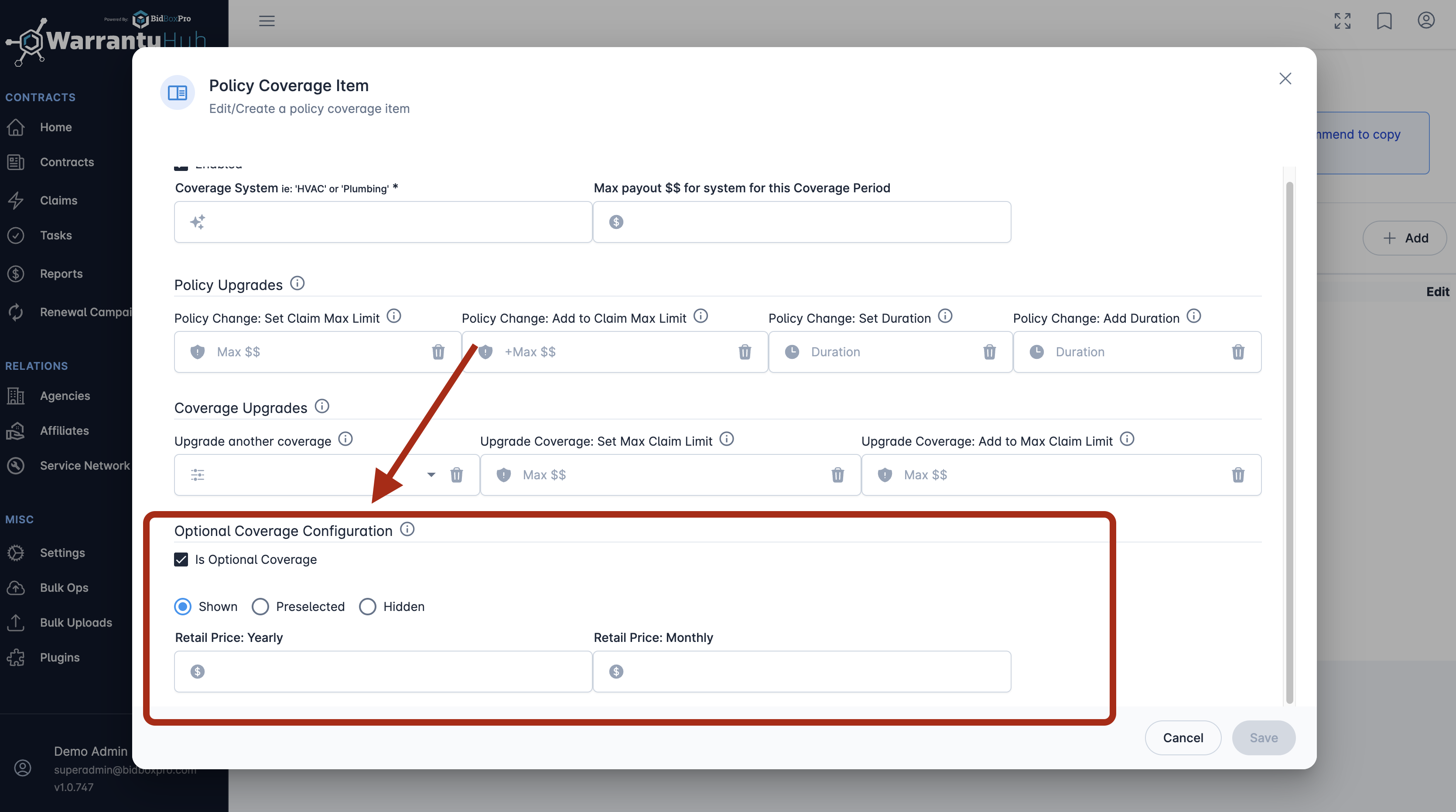The width and height of the screenshot is (1456, 812).
Task: Click trash icon in Policy Change Set Duration field
Action: click(x=989, y=352)
